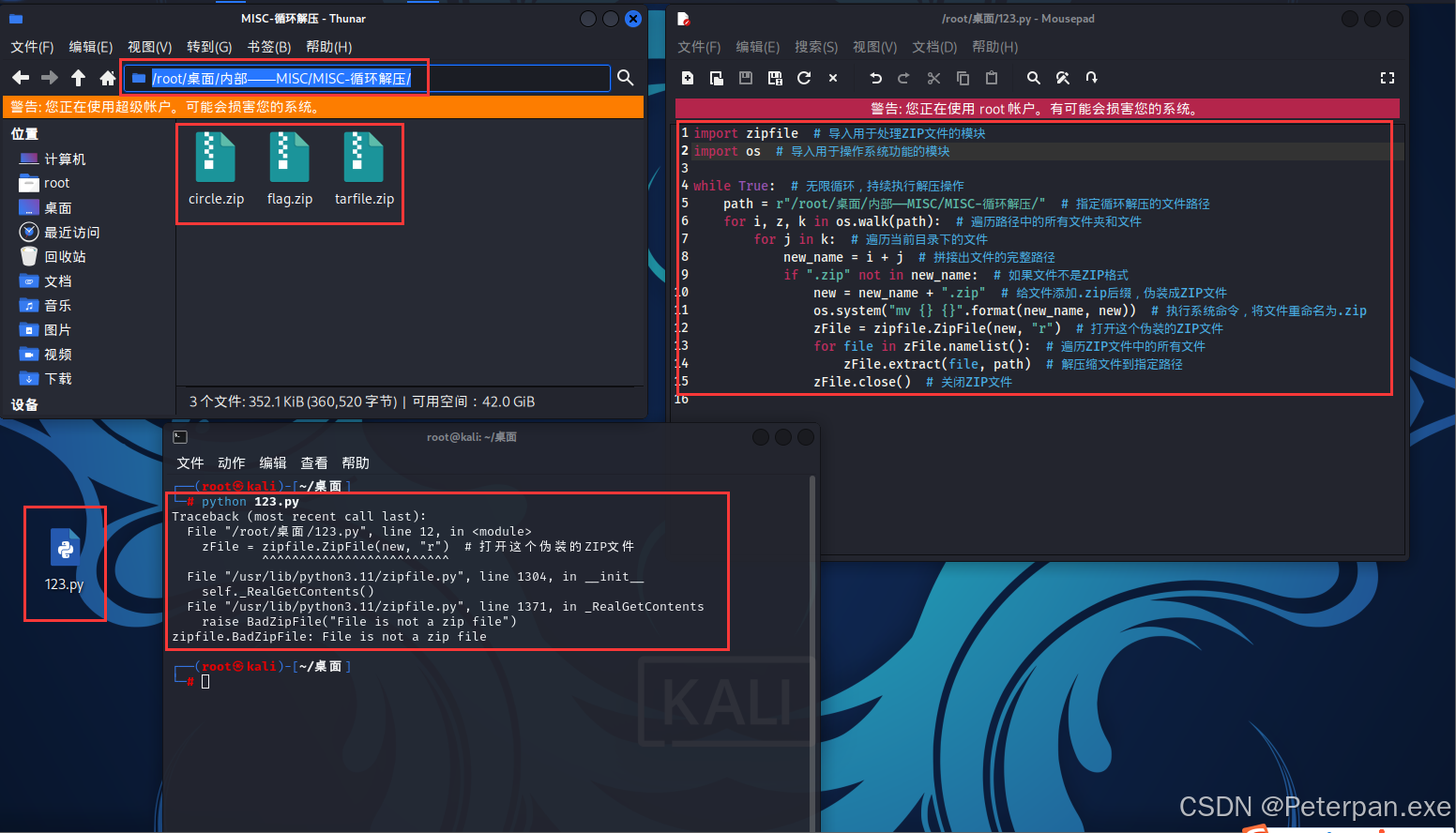Open 转到(G) menu in Thunar
Screen dimensions: 1456x833
(x=209, y=47)
